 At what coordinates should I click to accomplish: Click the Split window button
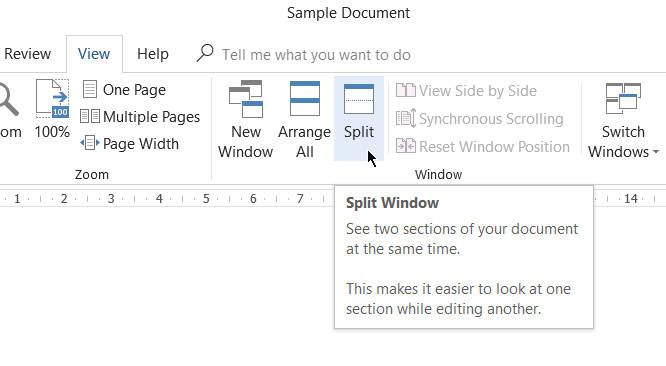click(359, 118)
